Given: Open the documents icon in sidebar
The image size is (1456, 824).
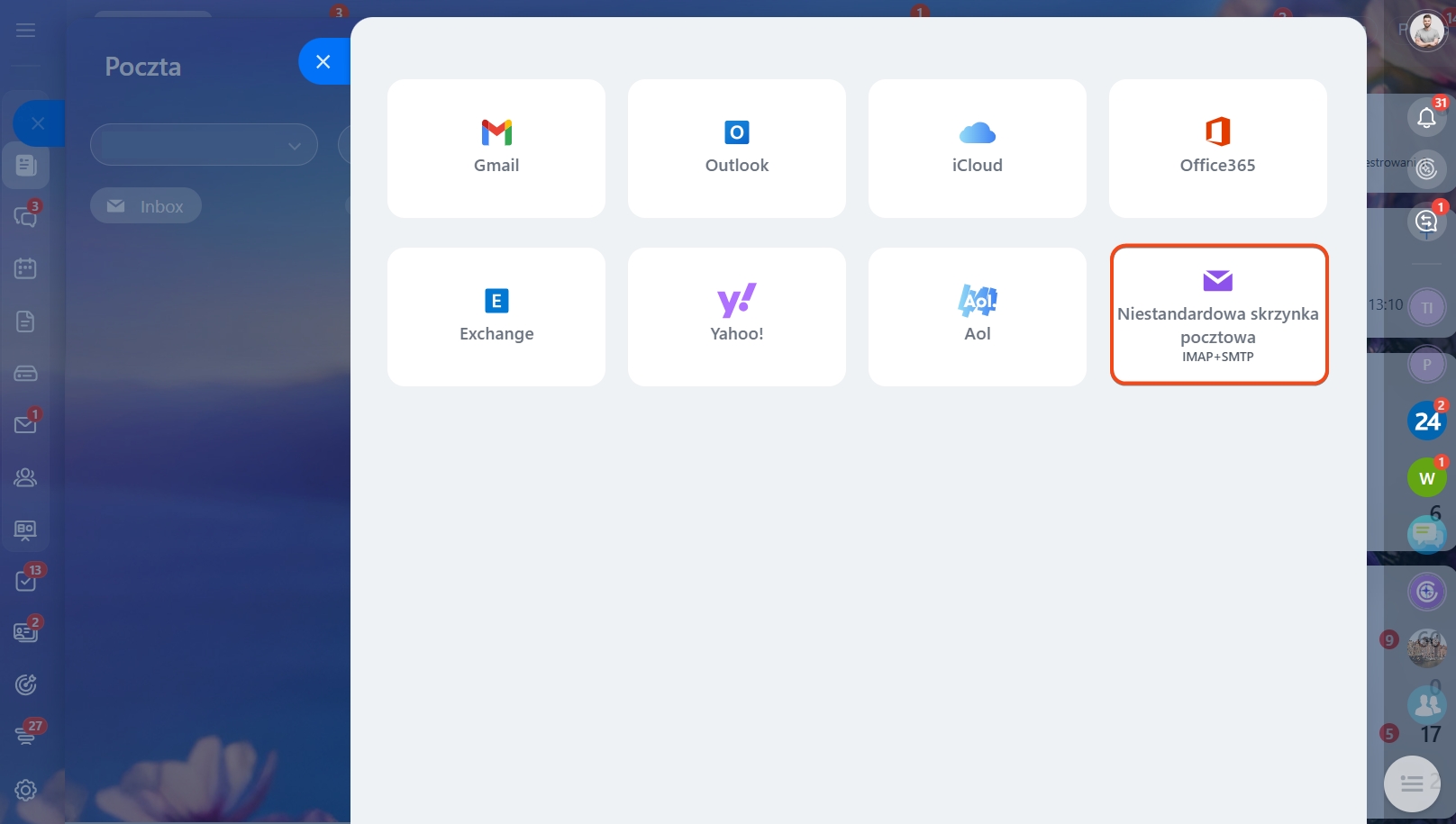Looking at the screenshot, I should click(x=25, y=321).
